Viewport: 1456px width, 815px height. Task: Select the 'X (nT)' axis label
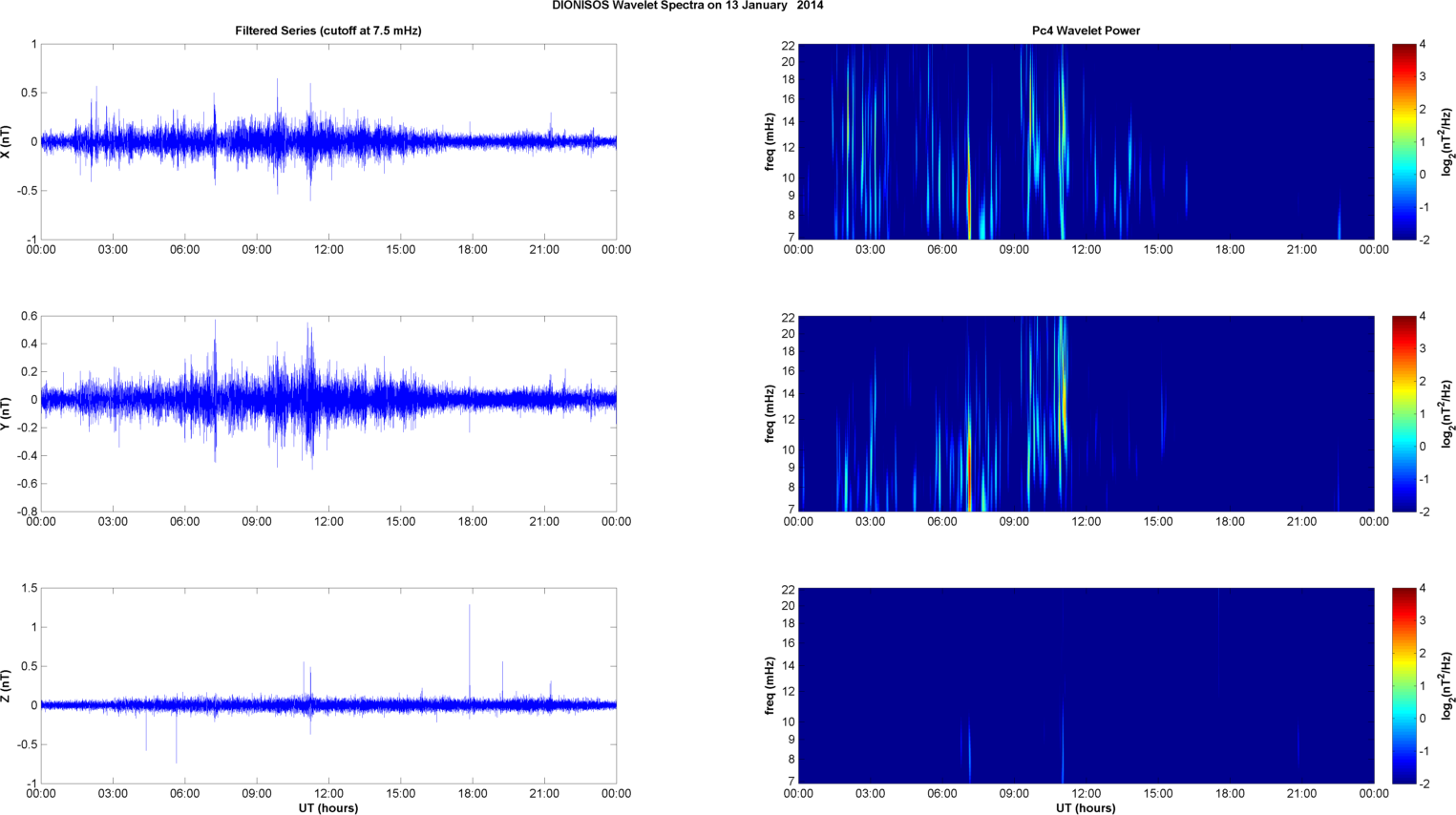click(6, 141)
